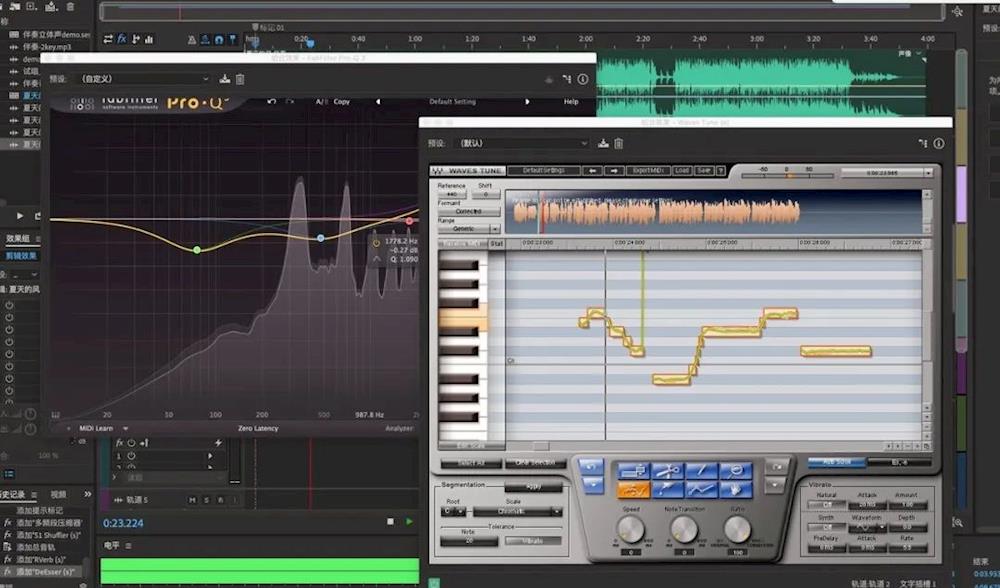This screenshot has width=1000, height=588.
Task: Undo in FabFilter Pro-Q toolbar
Action: pyautogui.click(x=272, y=101)
